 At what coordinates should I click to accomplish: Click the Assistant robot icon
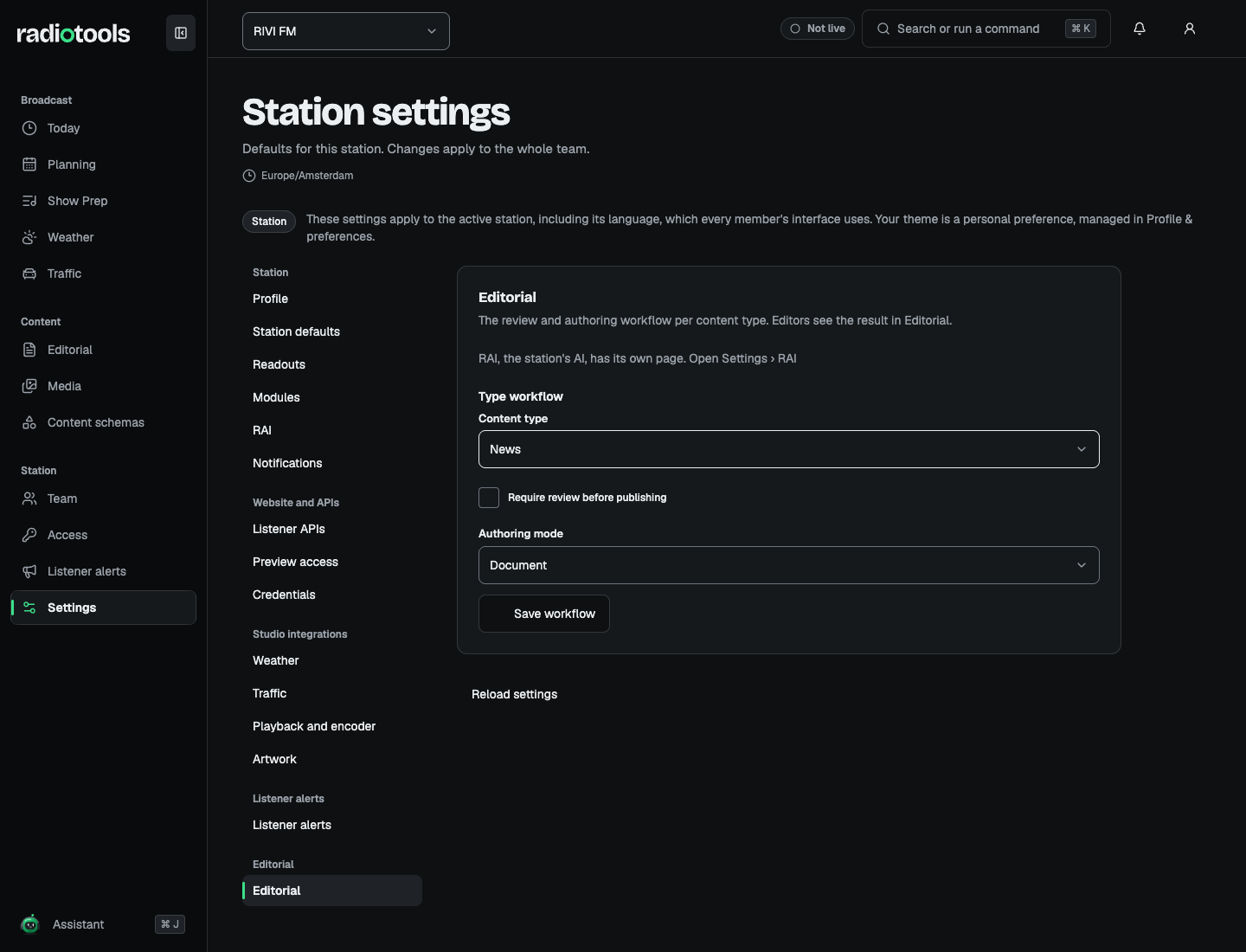pyautogui.click(x=30, y=924)
